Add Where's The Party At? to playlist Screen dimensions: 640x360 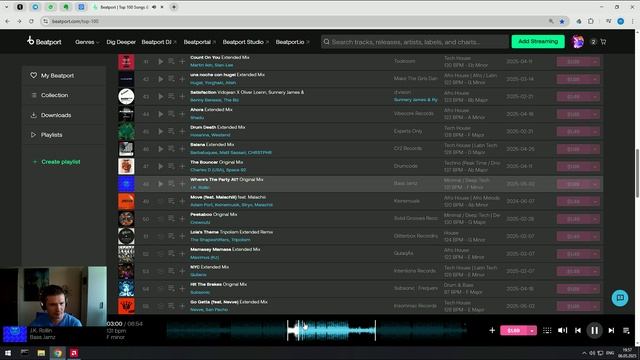pyautogui.click(x=182, y=184)
